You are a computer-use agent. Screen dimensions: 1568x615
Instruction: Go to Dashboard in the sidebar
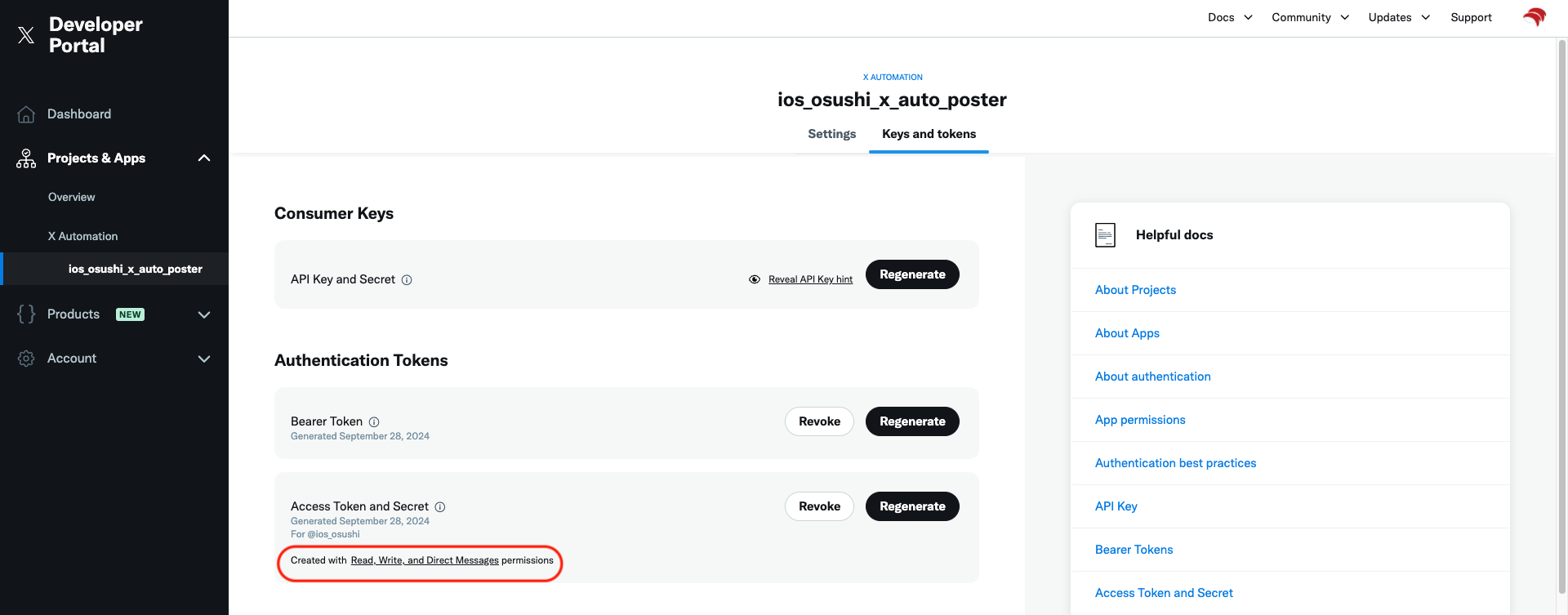[x=79, y=114]
